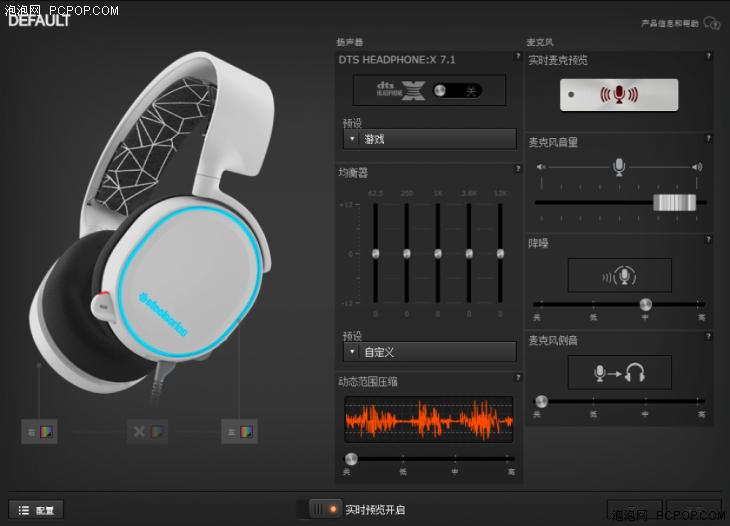This screenshot has height=526, width=730.
Task: Open the 自定义 equalizer preset dropdown
Action: (x=429, y=352)
